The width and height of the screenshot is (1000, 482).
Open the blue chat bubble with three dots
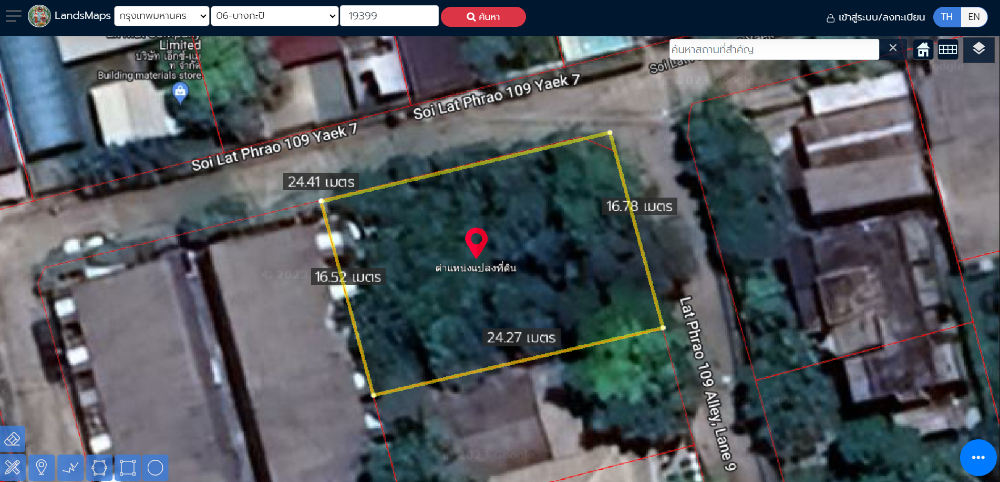tap(978, 457)
